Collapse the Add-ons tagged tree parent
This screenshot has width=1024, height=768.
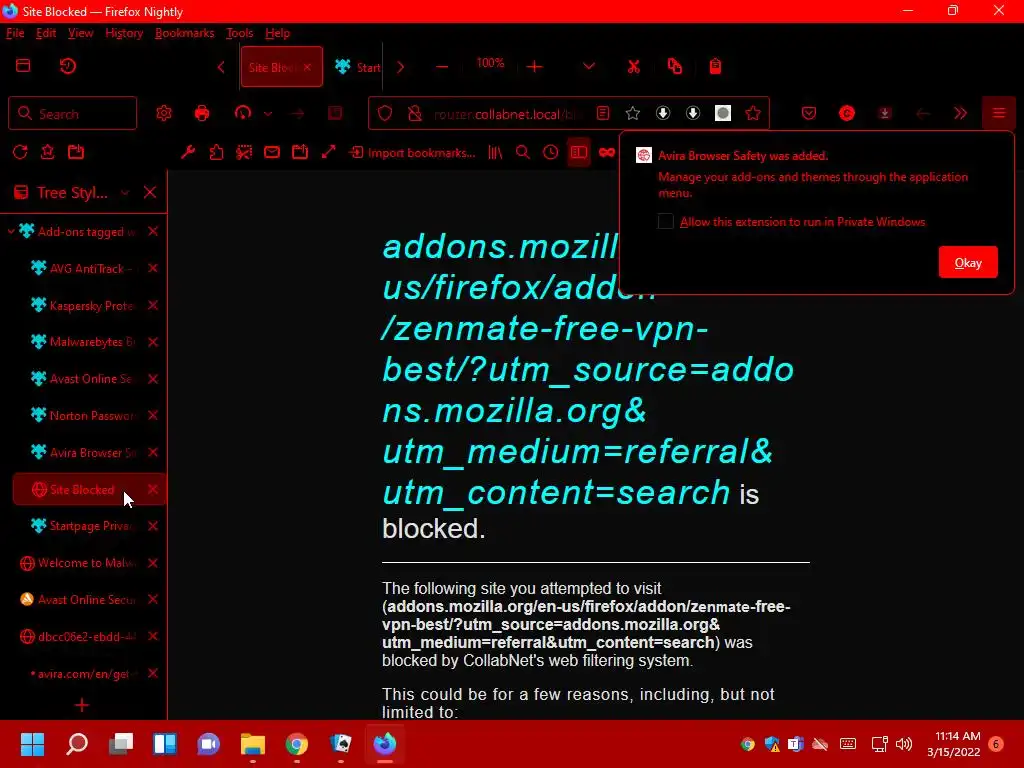(11, 231)
